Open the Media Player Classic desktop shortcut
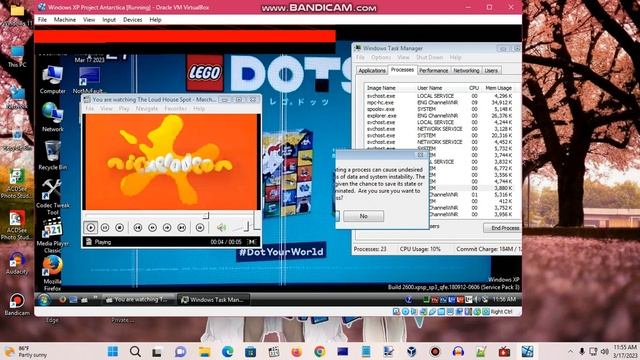This screenshot has height=360, width=640. click(53, 235)
